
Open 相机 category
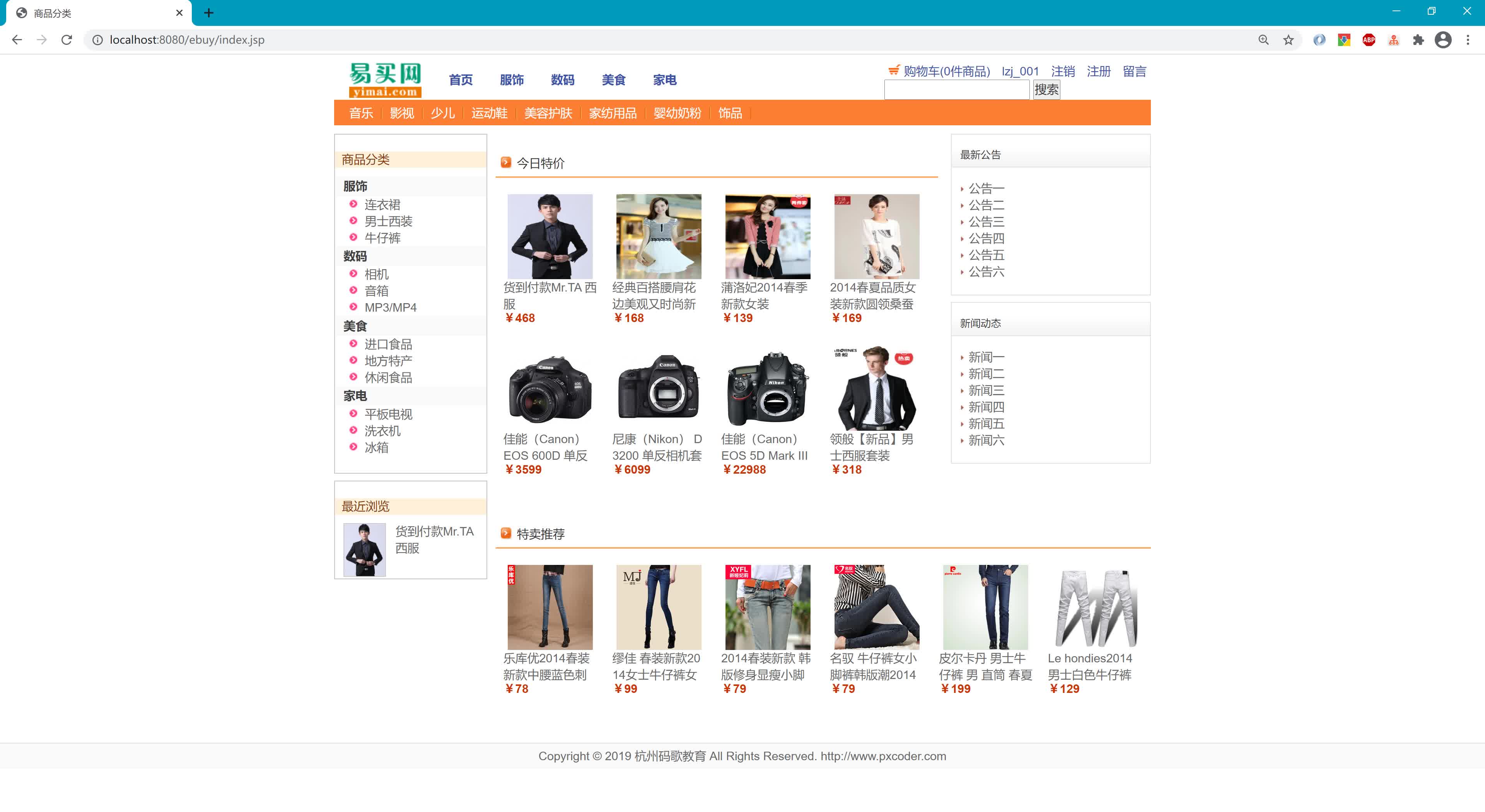coord(376,274)
